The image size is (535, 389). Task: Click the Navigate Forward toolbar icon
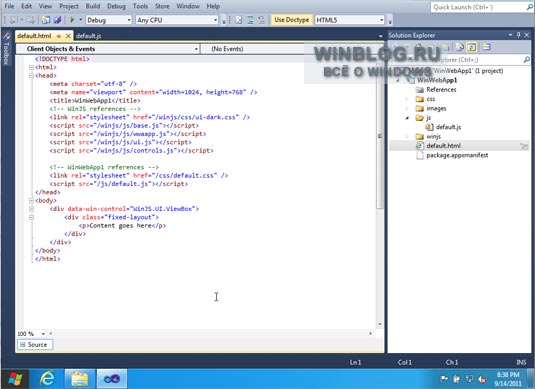pyautogui.click(x=30, y=20)
